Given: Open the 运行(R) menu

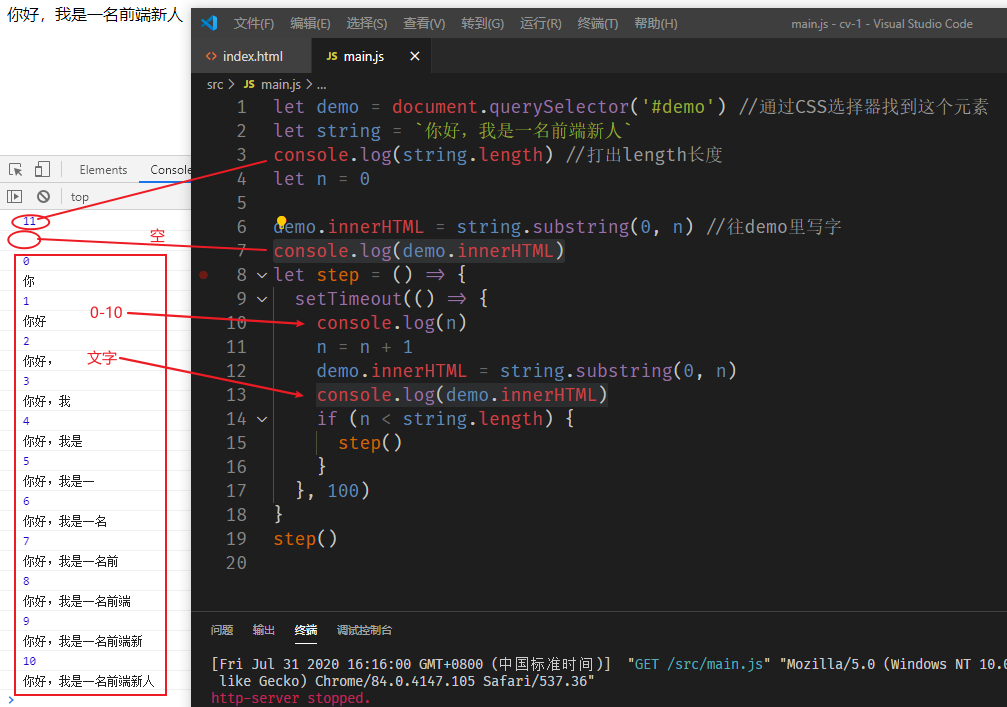Looking at the screenshot, I should (x=540, y=24).
